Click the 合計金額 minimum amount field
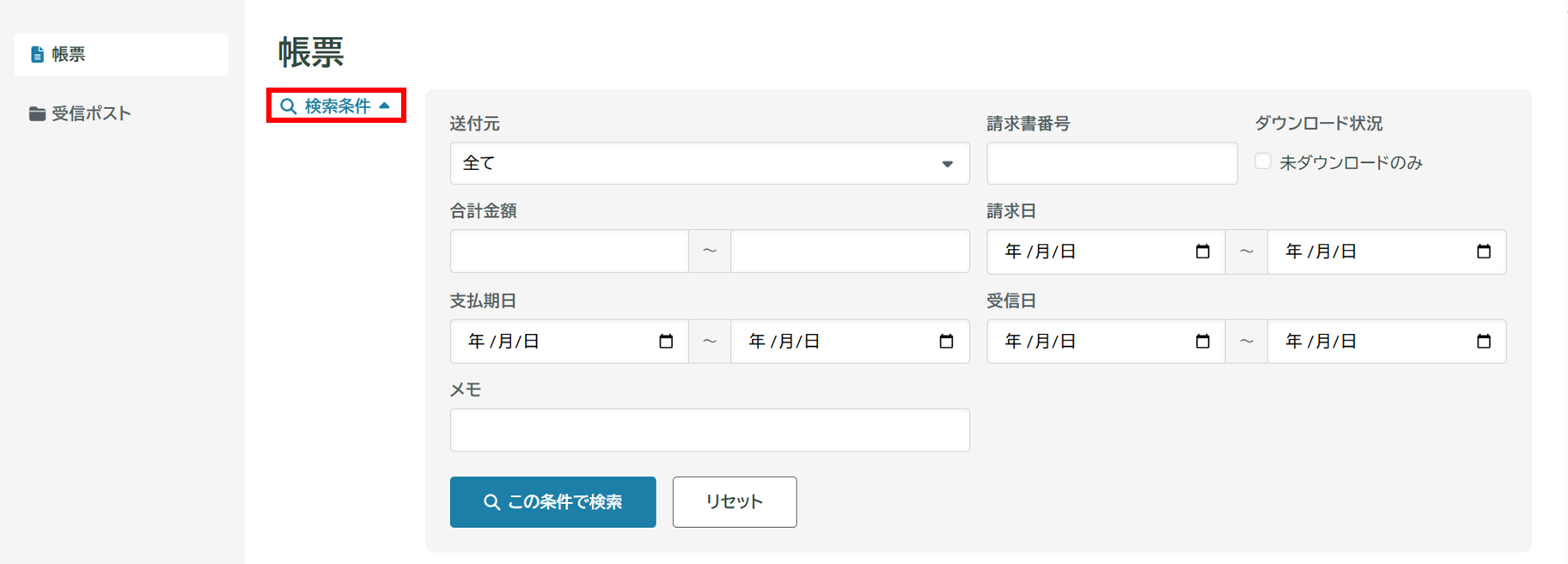The image size is (1568, 564). (x=569, y=252)
